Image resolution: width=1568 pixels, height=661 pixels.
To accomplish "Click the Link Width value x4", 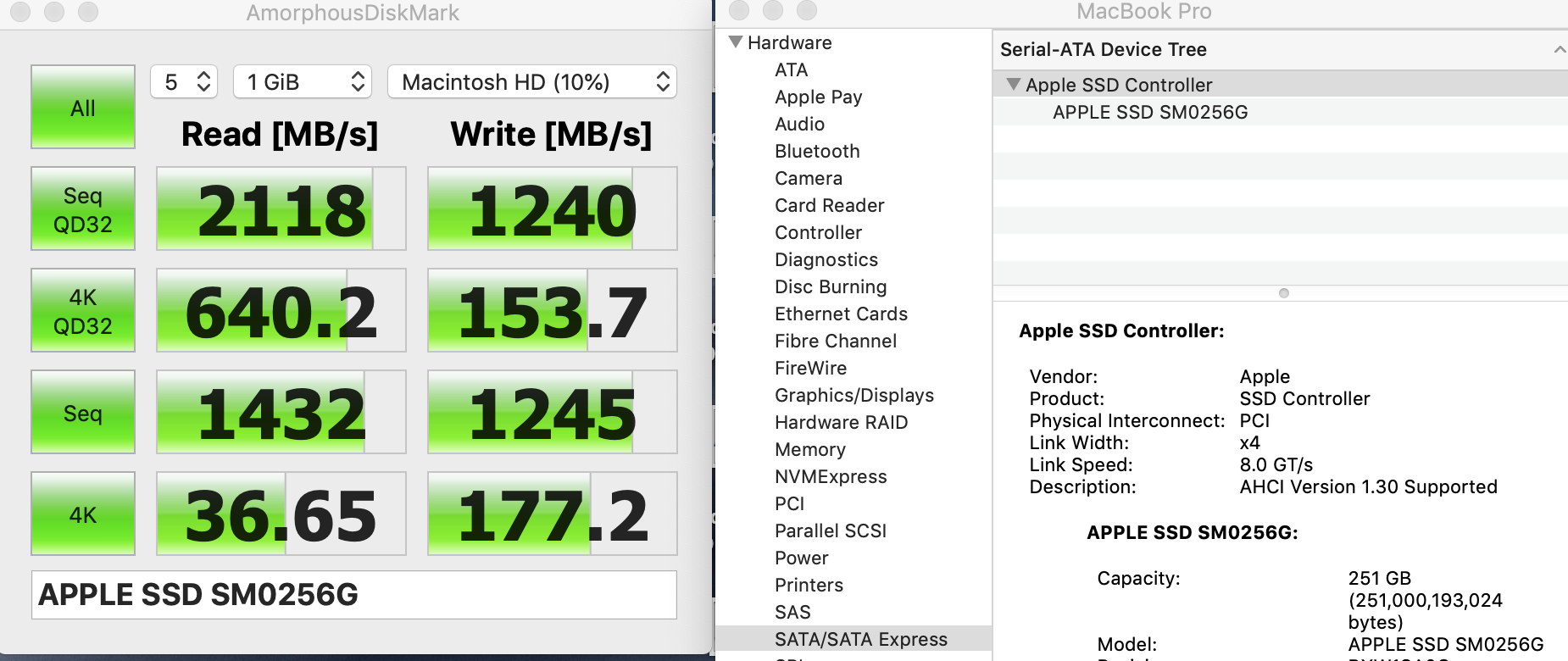I will [1250, 442].
